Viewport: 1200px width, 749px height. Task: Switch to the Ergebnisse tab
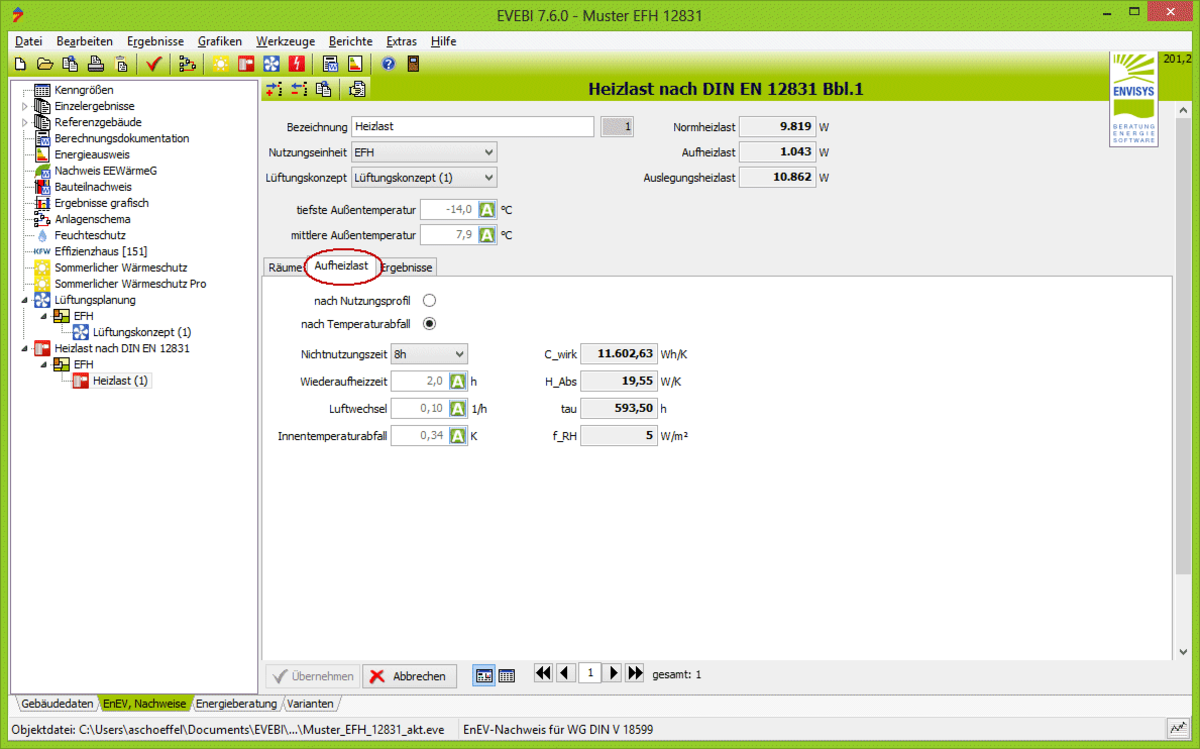pos(406,267)
